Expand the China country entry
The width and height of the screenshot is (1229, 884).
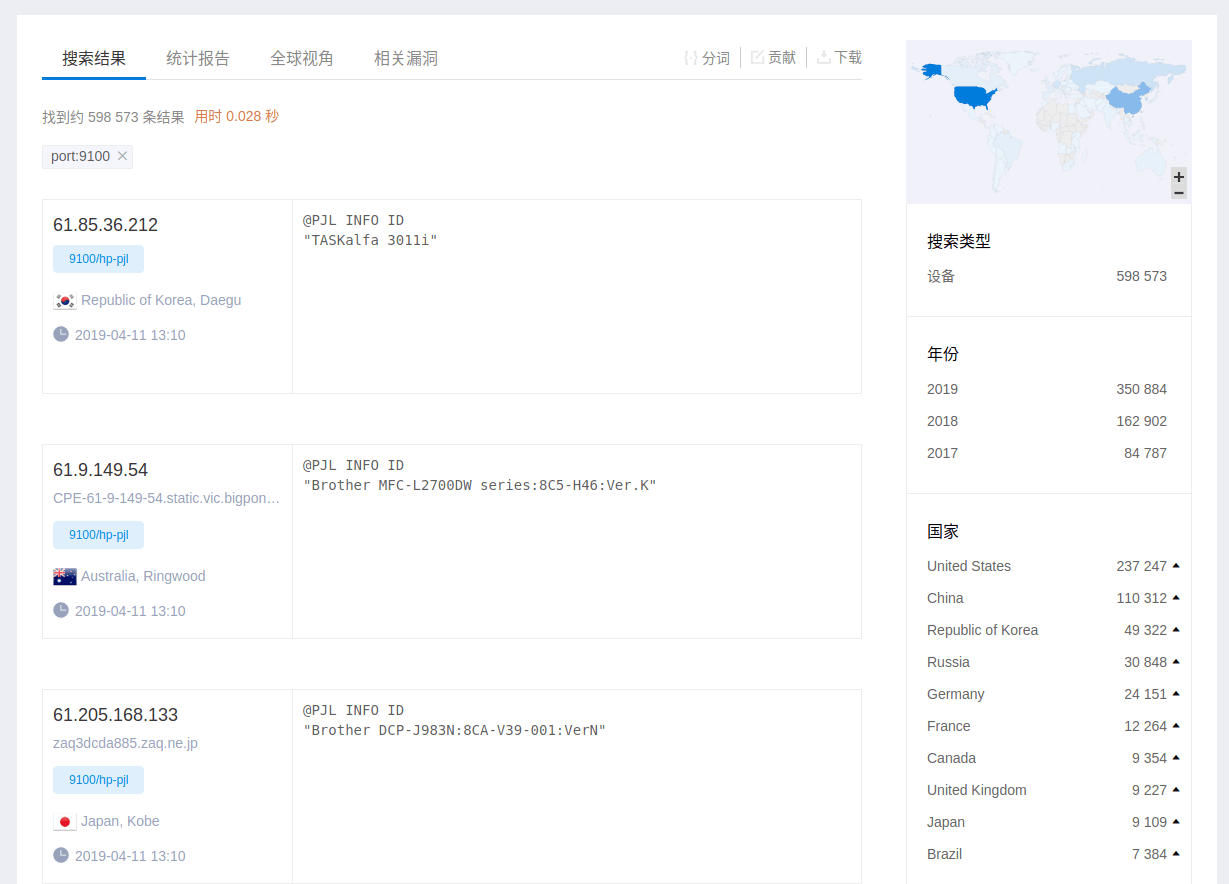click(1176, 598)
